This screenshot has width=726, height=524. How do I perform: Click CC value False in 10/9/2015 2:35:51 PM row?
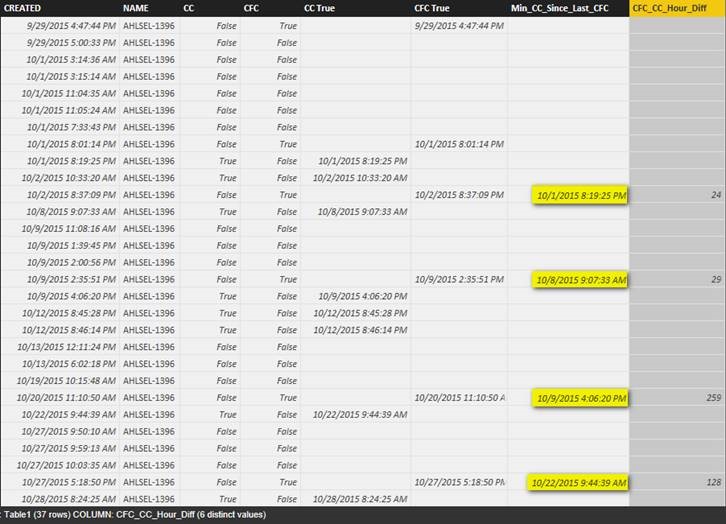point(226,279)
